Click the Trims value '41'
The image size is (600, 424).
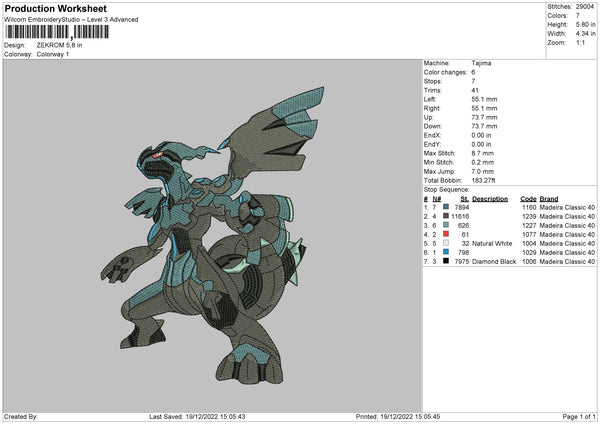(x=475, y=90)
